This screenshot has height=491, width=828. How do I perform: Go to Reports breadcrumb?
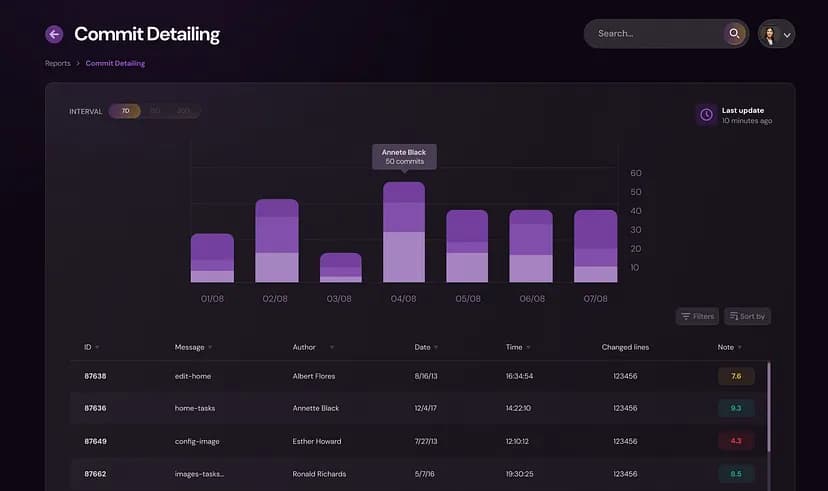point(57,63)
